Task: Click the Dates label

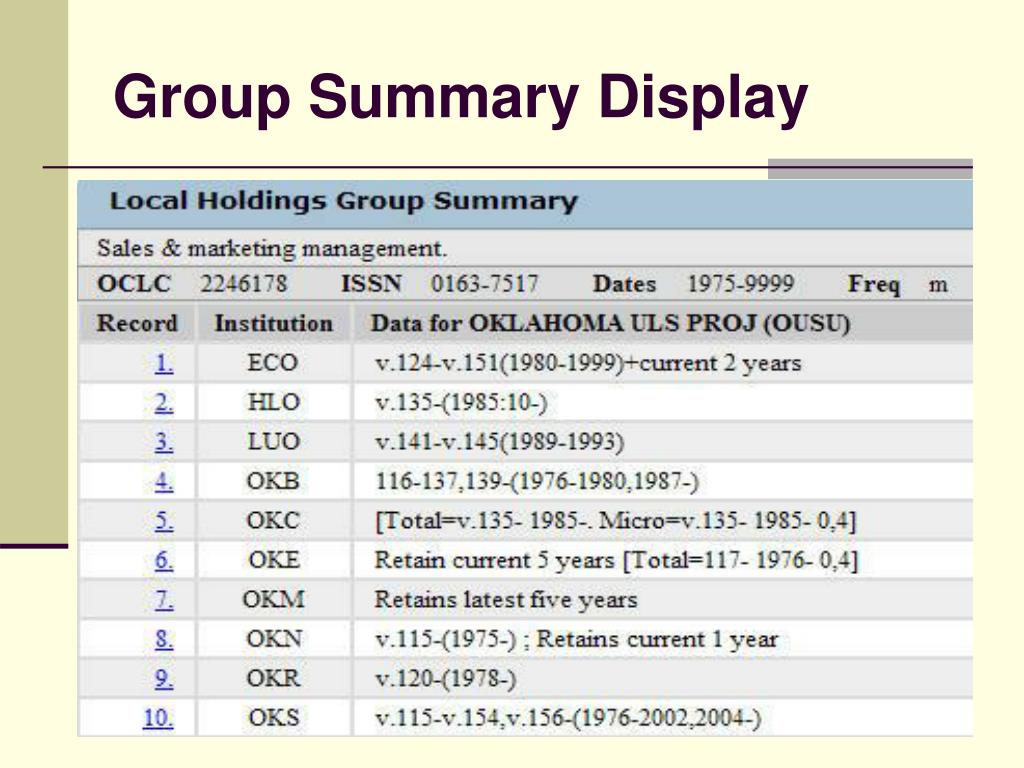Action: [624, 284]
